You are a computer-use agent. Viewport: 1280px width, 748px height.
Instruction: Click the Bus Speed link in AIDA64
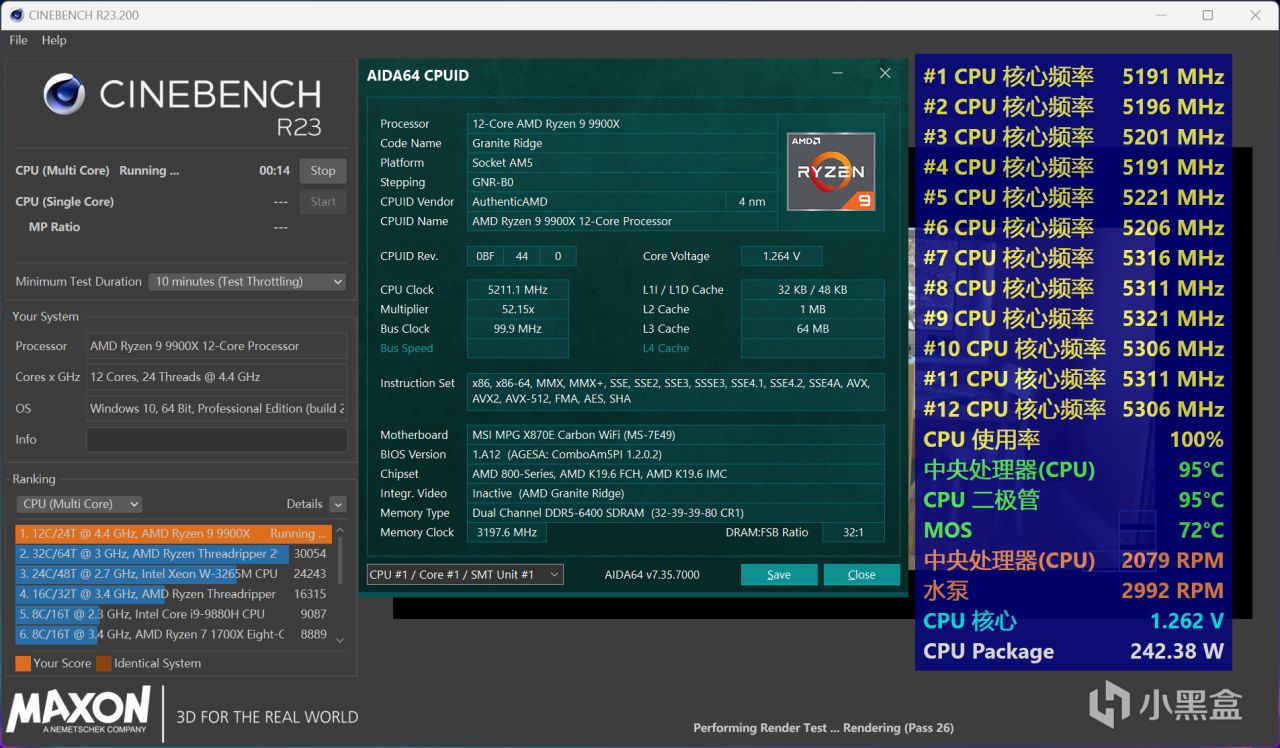click(405, 349)
